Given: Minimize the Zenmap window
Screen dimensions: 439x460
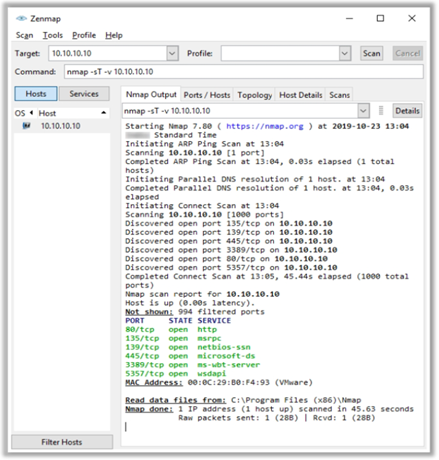Looking at the screenshot, I should point(349,18).
